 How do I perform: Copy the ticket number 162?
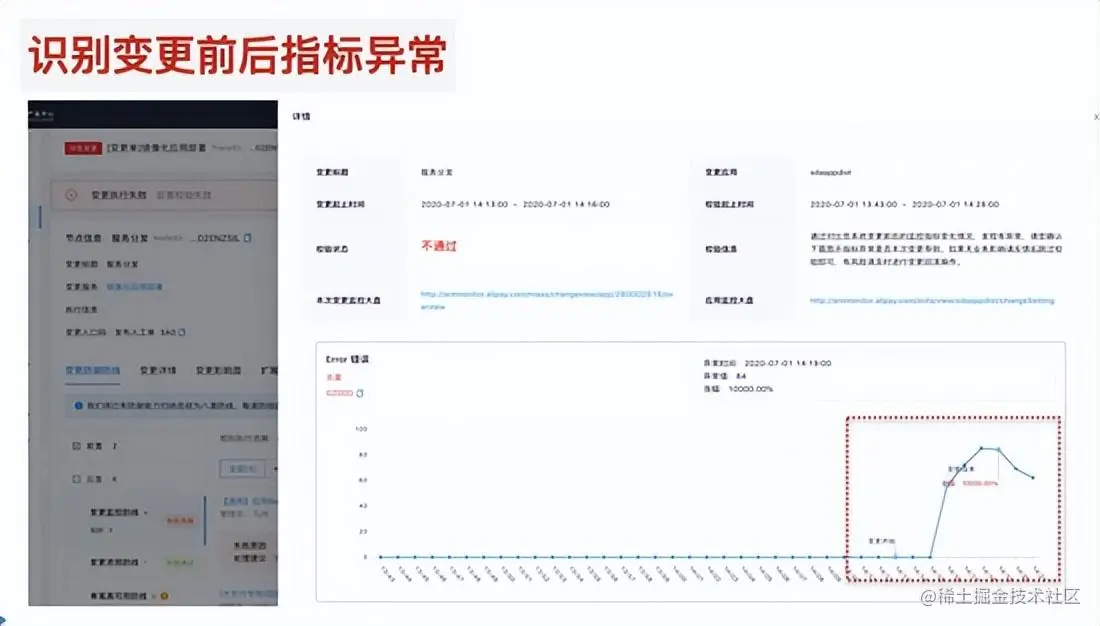click(182, 332)
